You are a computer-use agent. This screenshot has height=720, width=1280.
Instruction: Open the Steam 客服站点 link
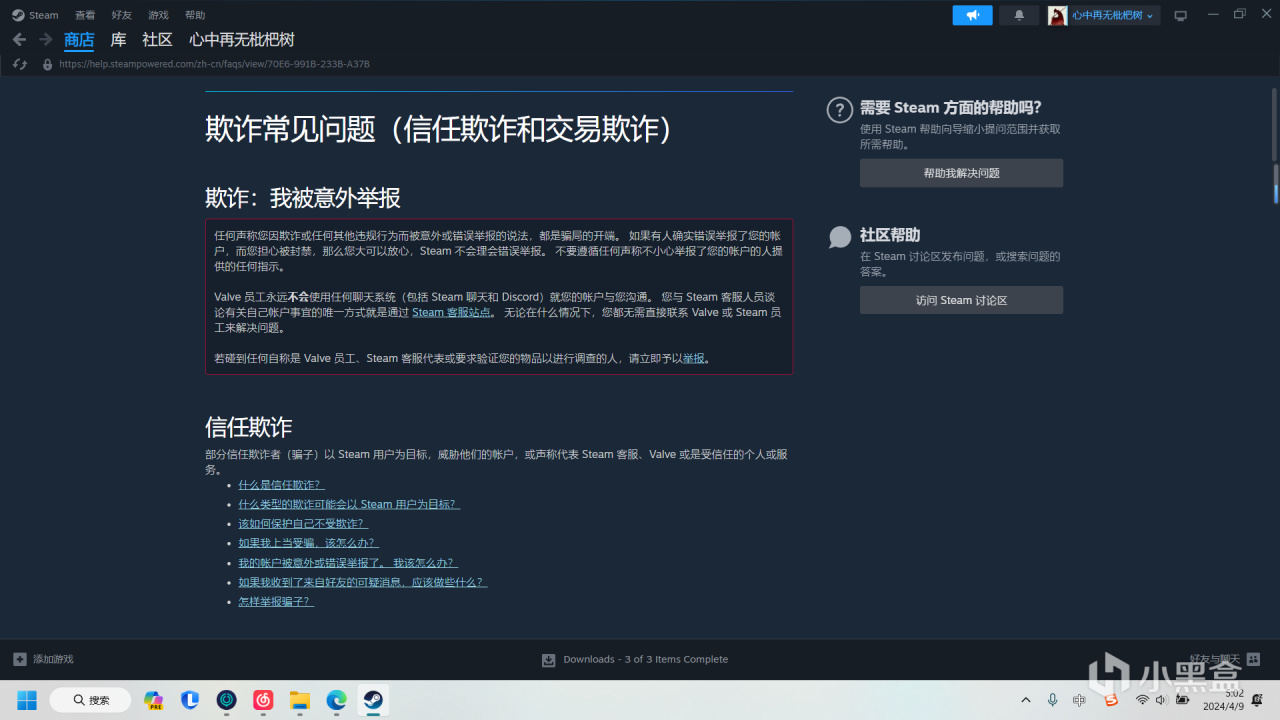coord(452,312)
